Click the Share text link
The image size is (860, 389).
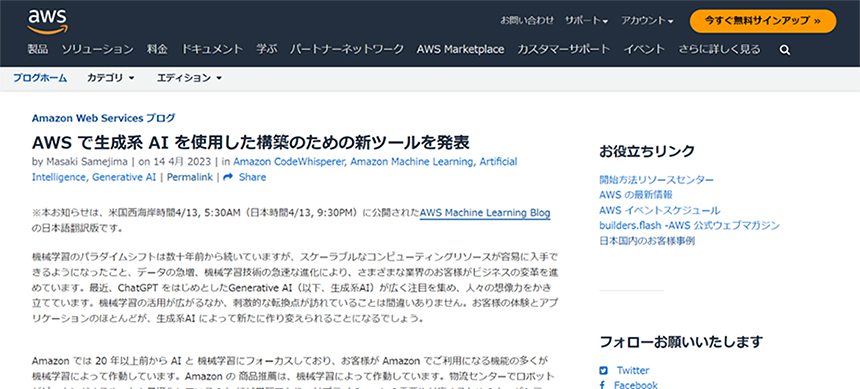point(252,177)
